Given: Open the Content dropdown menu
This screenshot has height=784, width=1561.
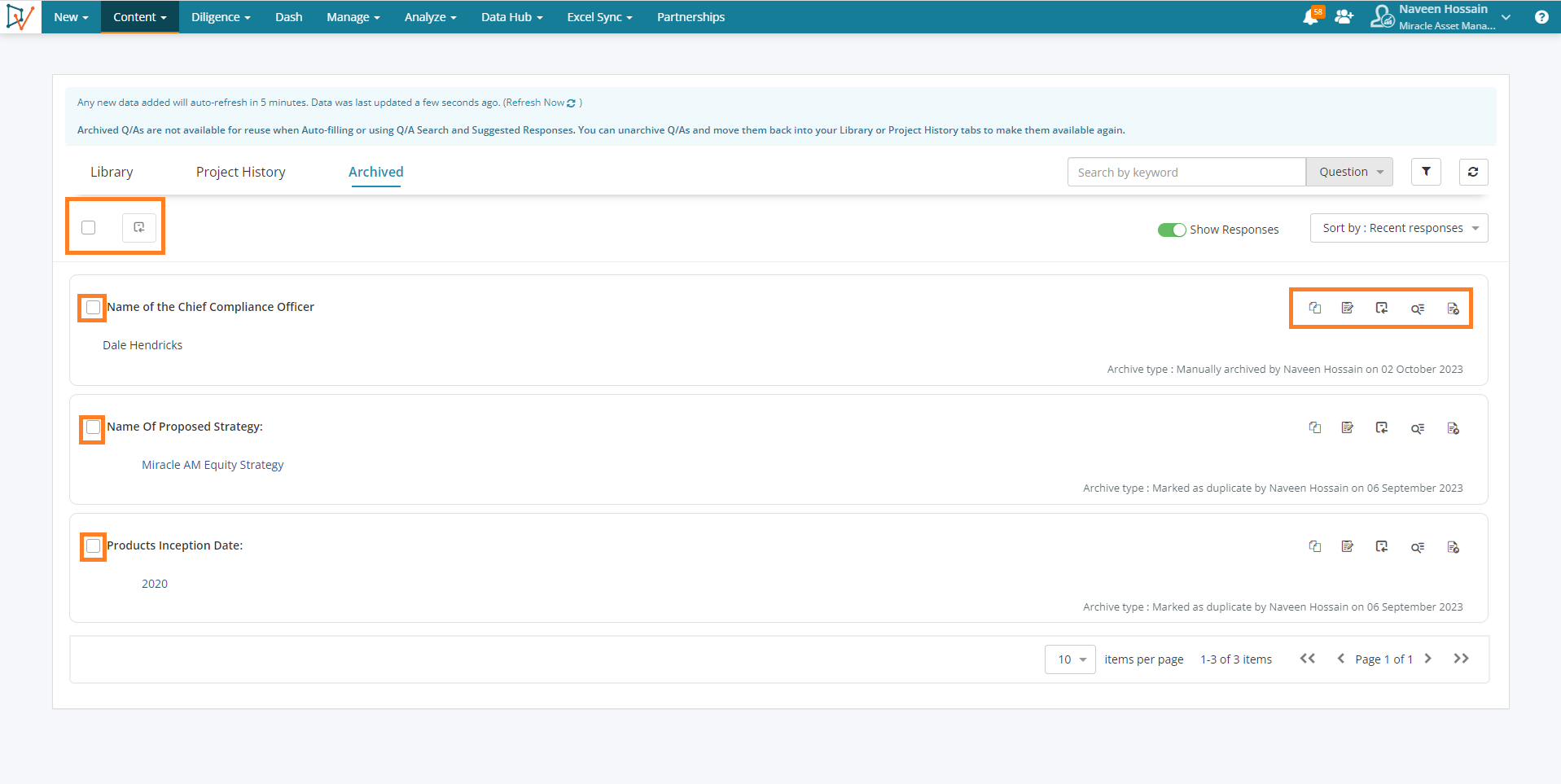Looking at the screenshot, I should 140,17.
